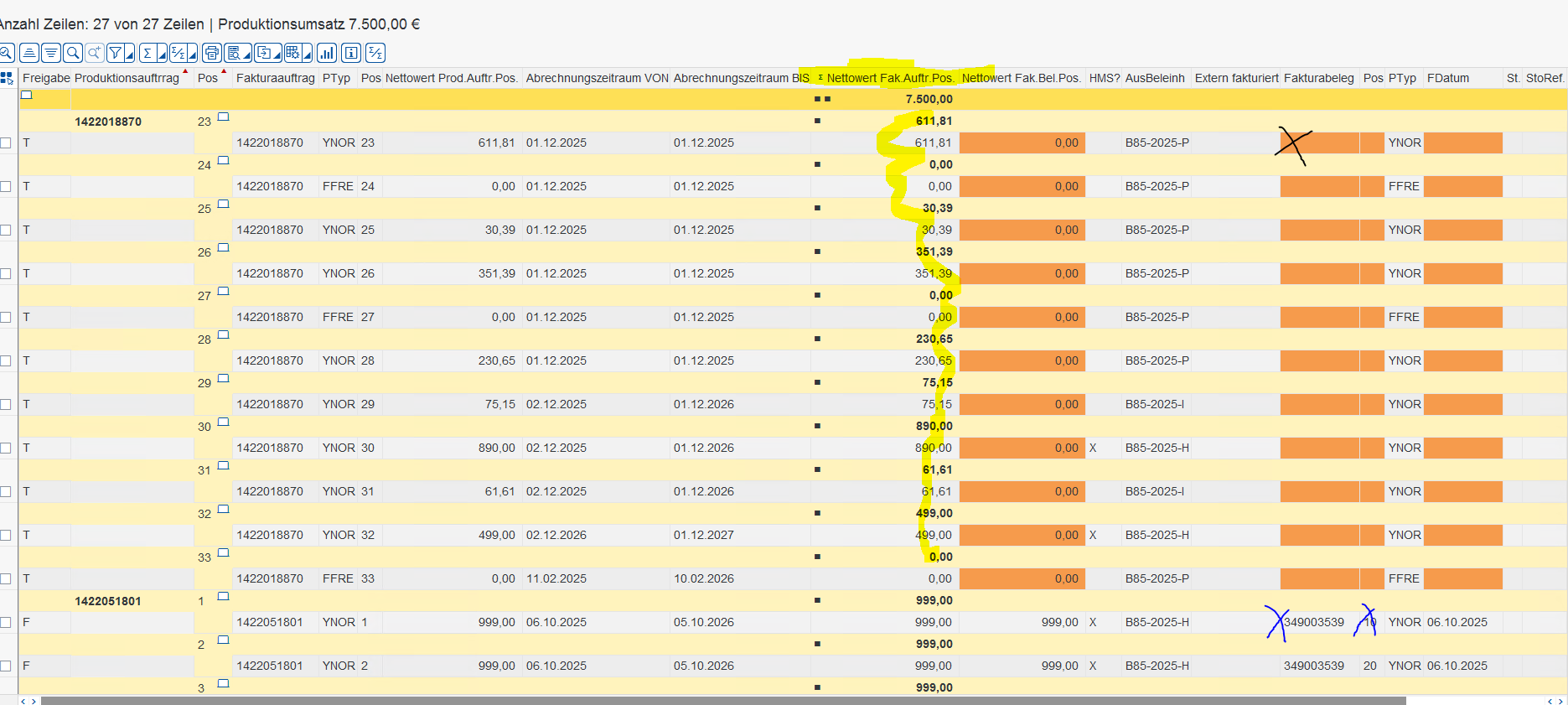
Task: Click the Extern fakturiert column header
Action: pos(1236,78)
